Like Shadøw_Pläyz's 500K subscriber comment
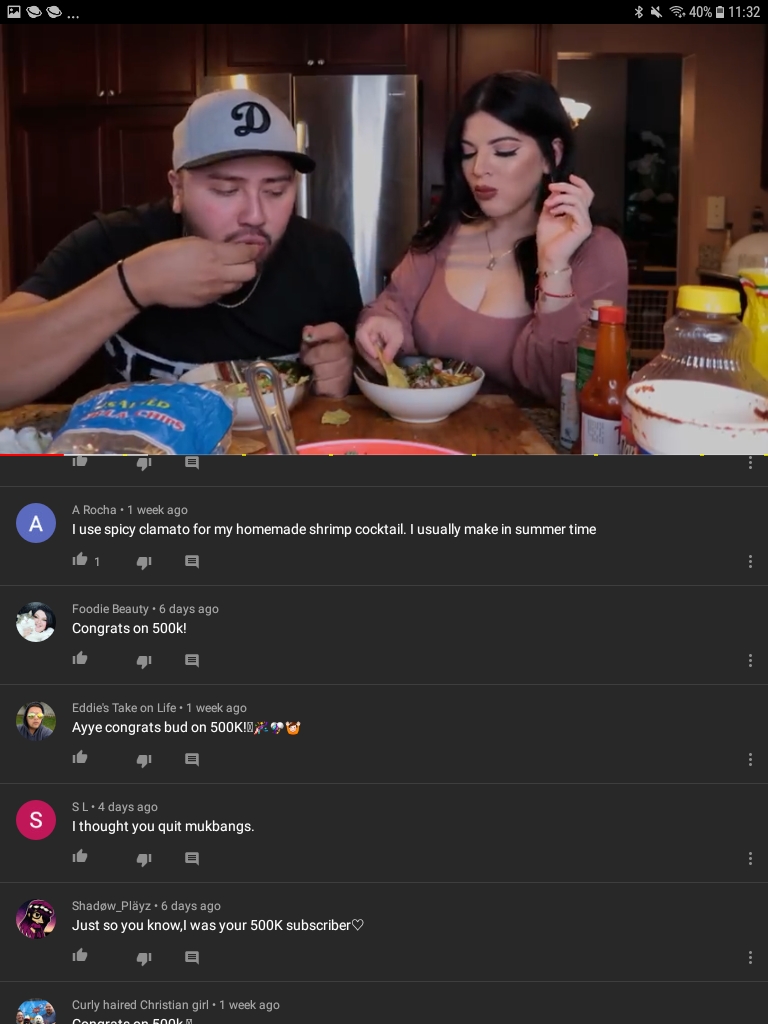The height and width of the screenshot is (1024, 768). [x=80, y=955]
